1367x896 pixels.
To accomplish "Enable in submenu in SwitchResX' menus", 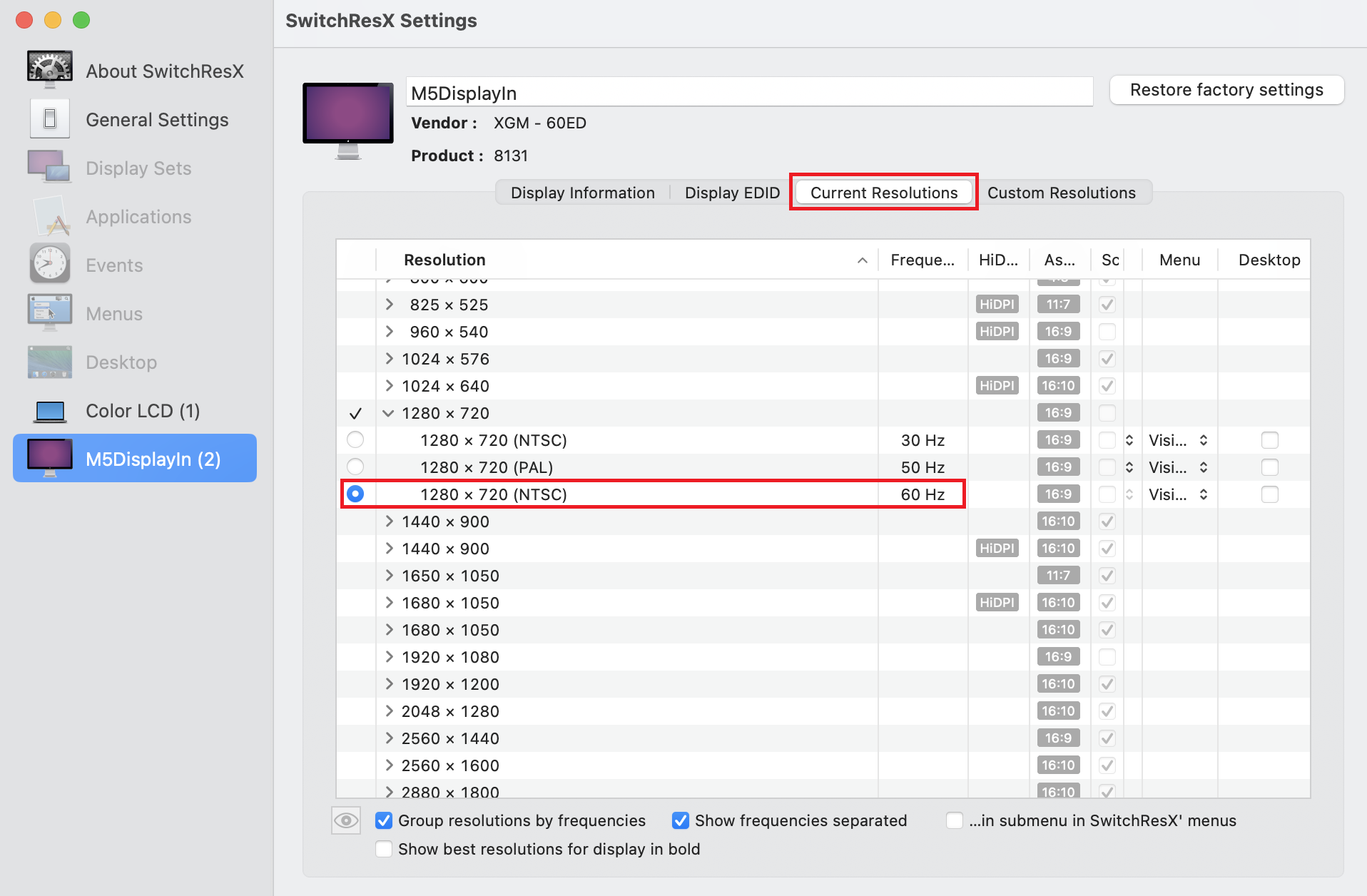I will pyautogui.click(x=955, y=820).
